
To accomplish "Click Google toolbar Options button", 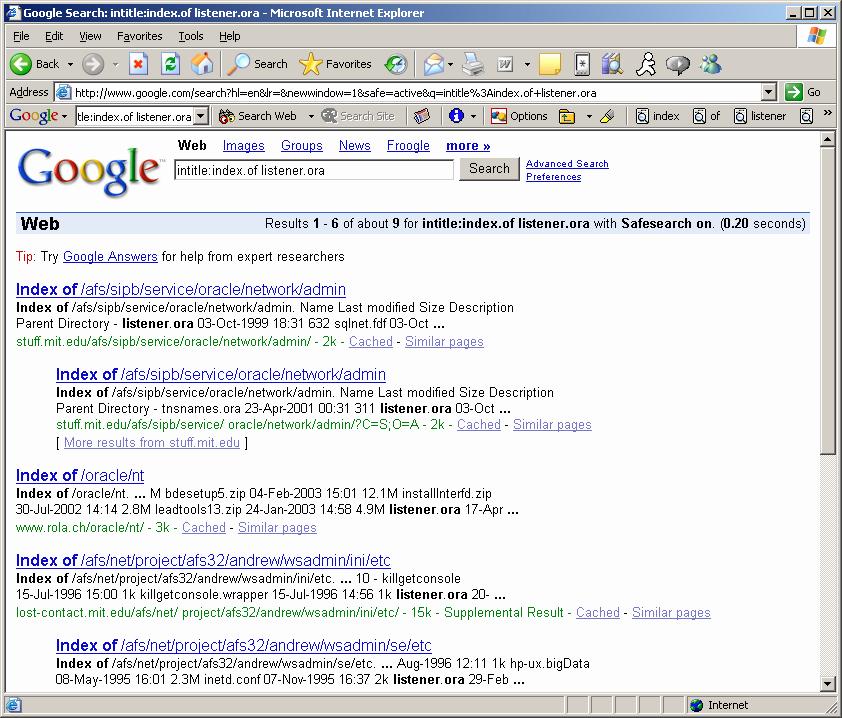I will [519, 115].
